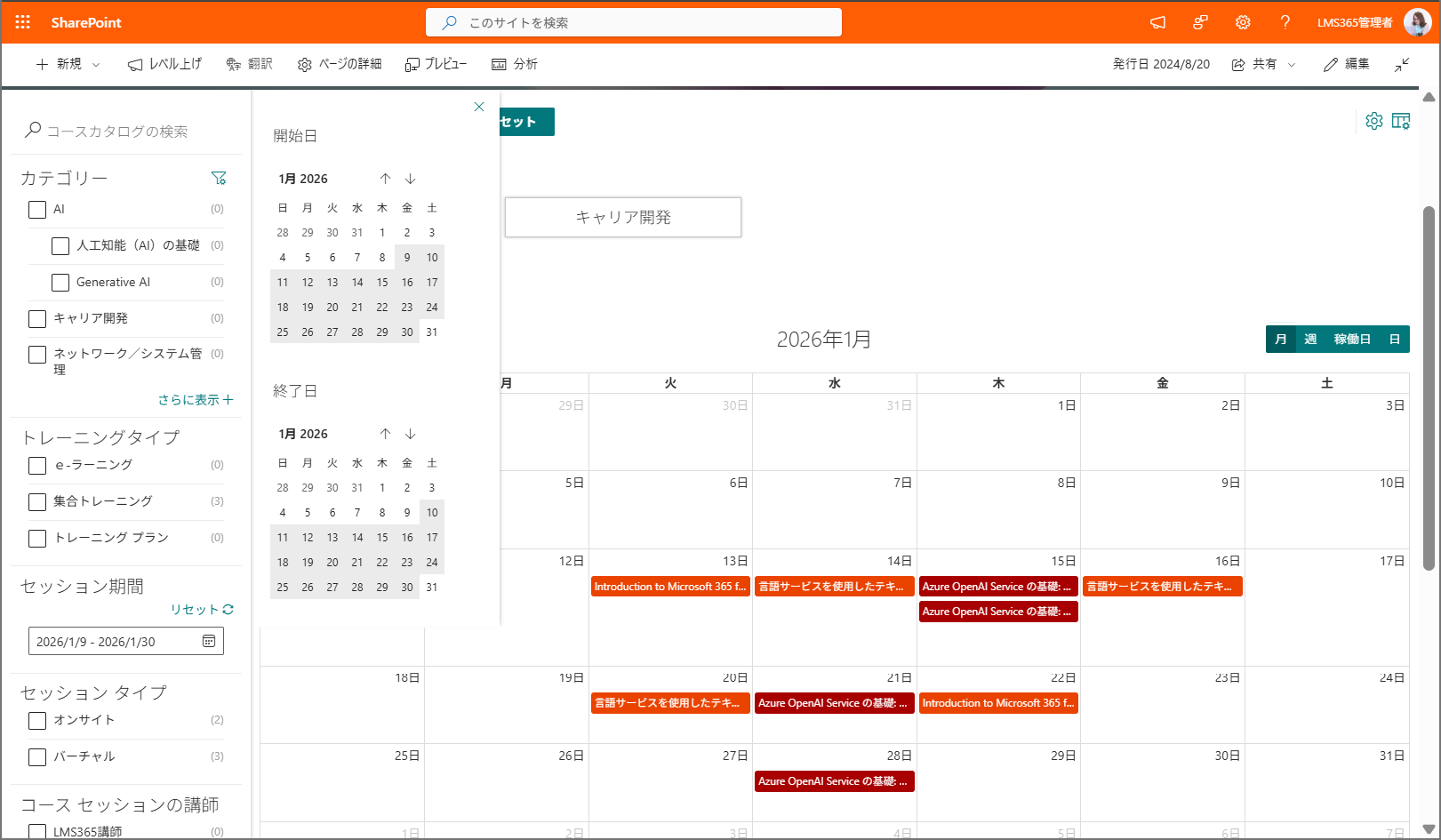1441x840 pixels.
Task: Check the オンサイト session type checkbox
Action: coord(37,721)
